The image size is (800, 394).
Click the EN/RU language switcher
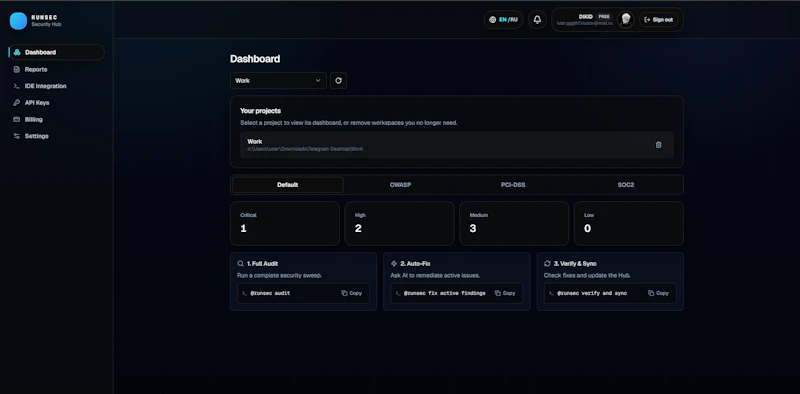click(x=503, y=20)
